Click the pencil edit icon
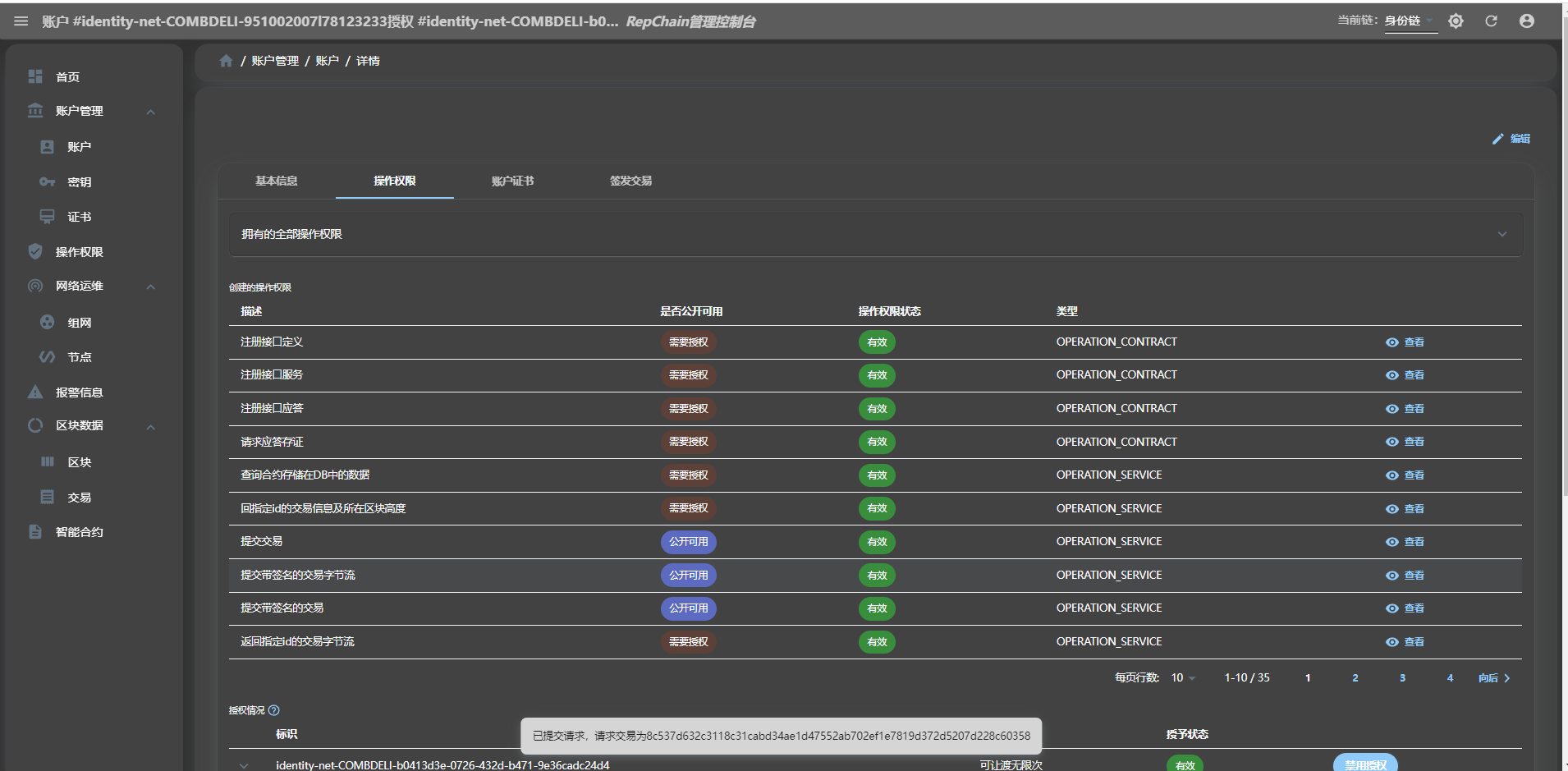The width and height of the screenshot is (1568, 771). (1497, 139)
